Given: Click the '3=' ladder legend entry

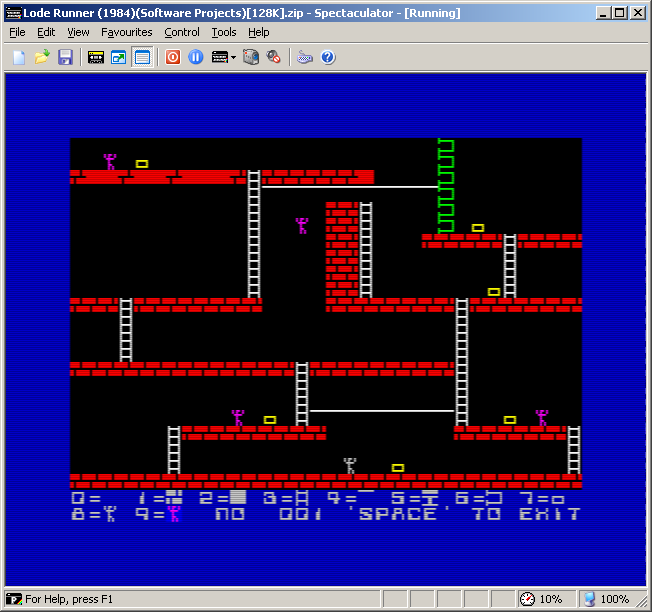Looking at the screenshot, I should [286, 498].
